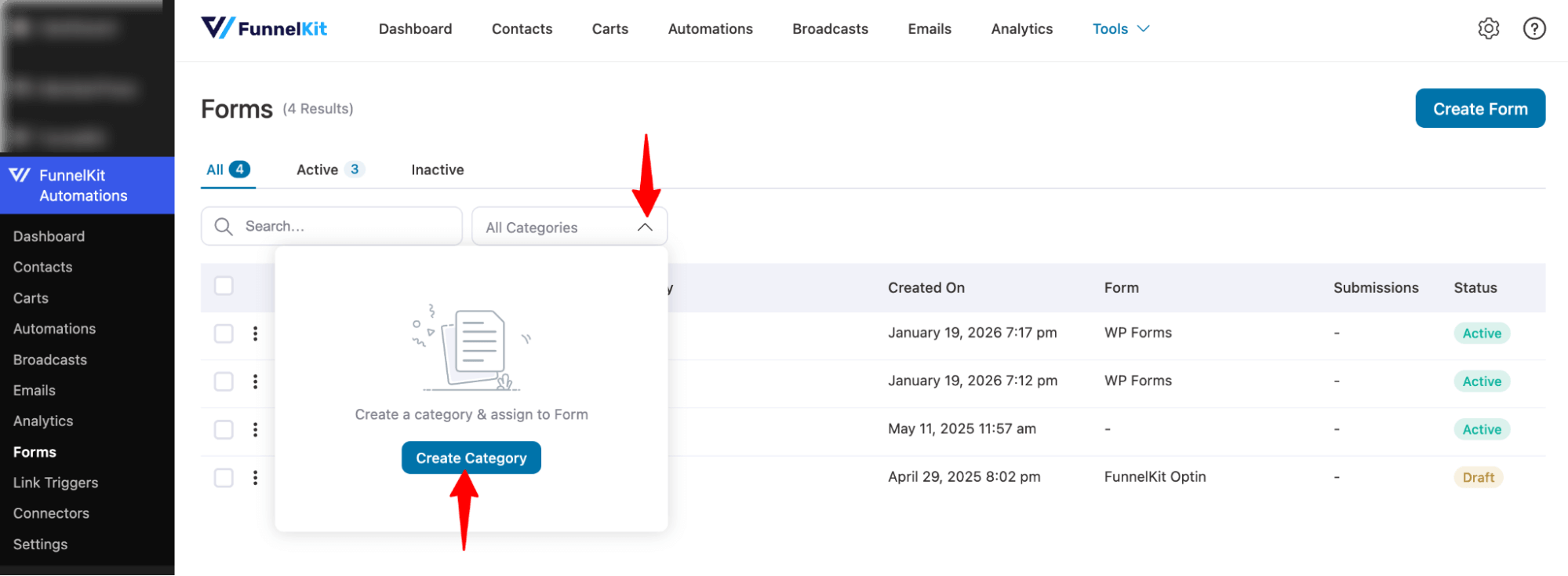
Task: Click the search magnifier icon
Action: (224, 227)
